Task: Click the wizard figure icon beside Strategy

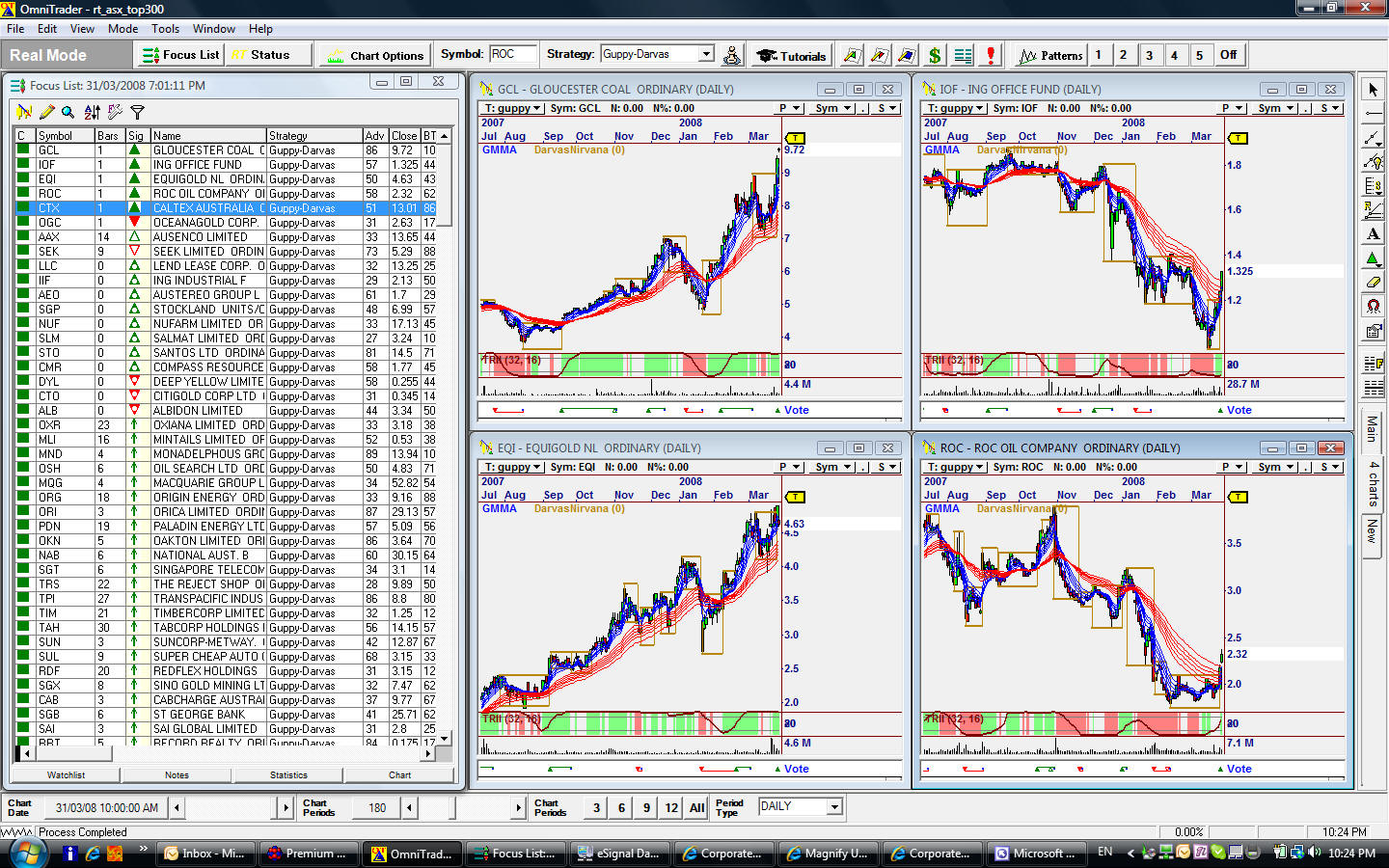Action: coord(732,55)
